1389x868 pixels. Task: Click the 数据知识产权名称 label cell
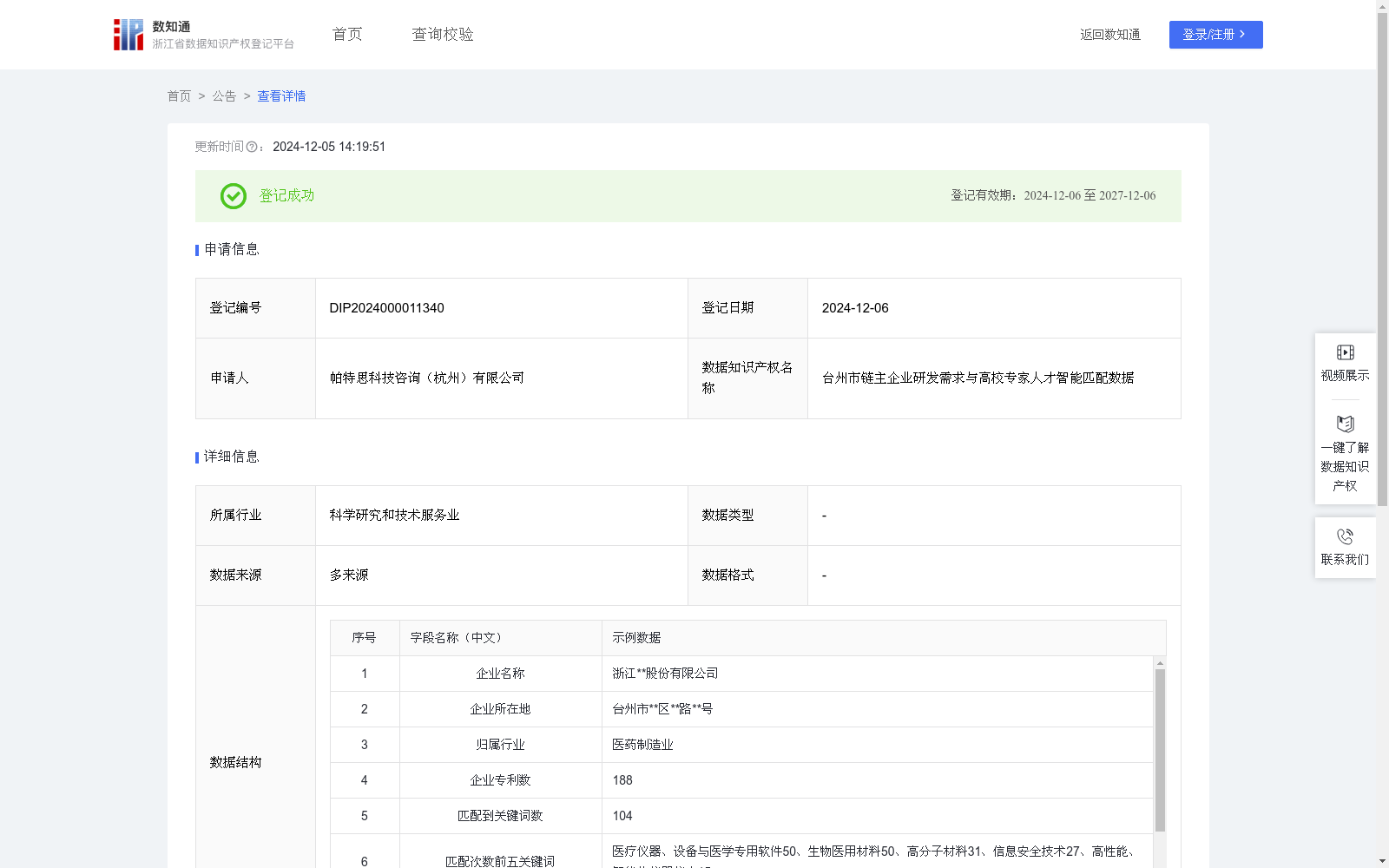pos(747,378)
